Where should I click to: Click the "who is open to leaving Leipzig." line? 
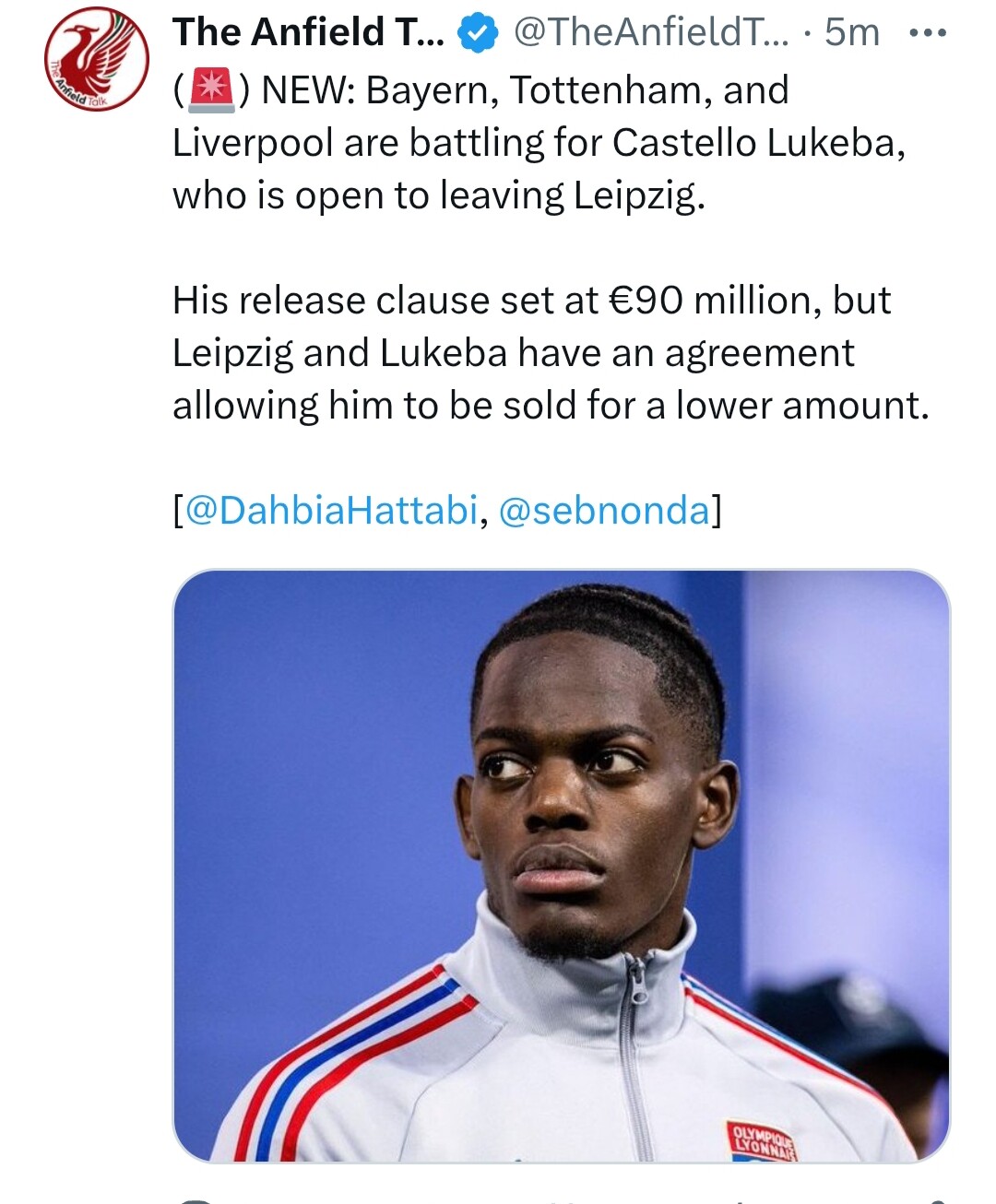[x=438, y=195]
